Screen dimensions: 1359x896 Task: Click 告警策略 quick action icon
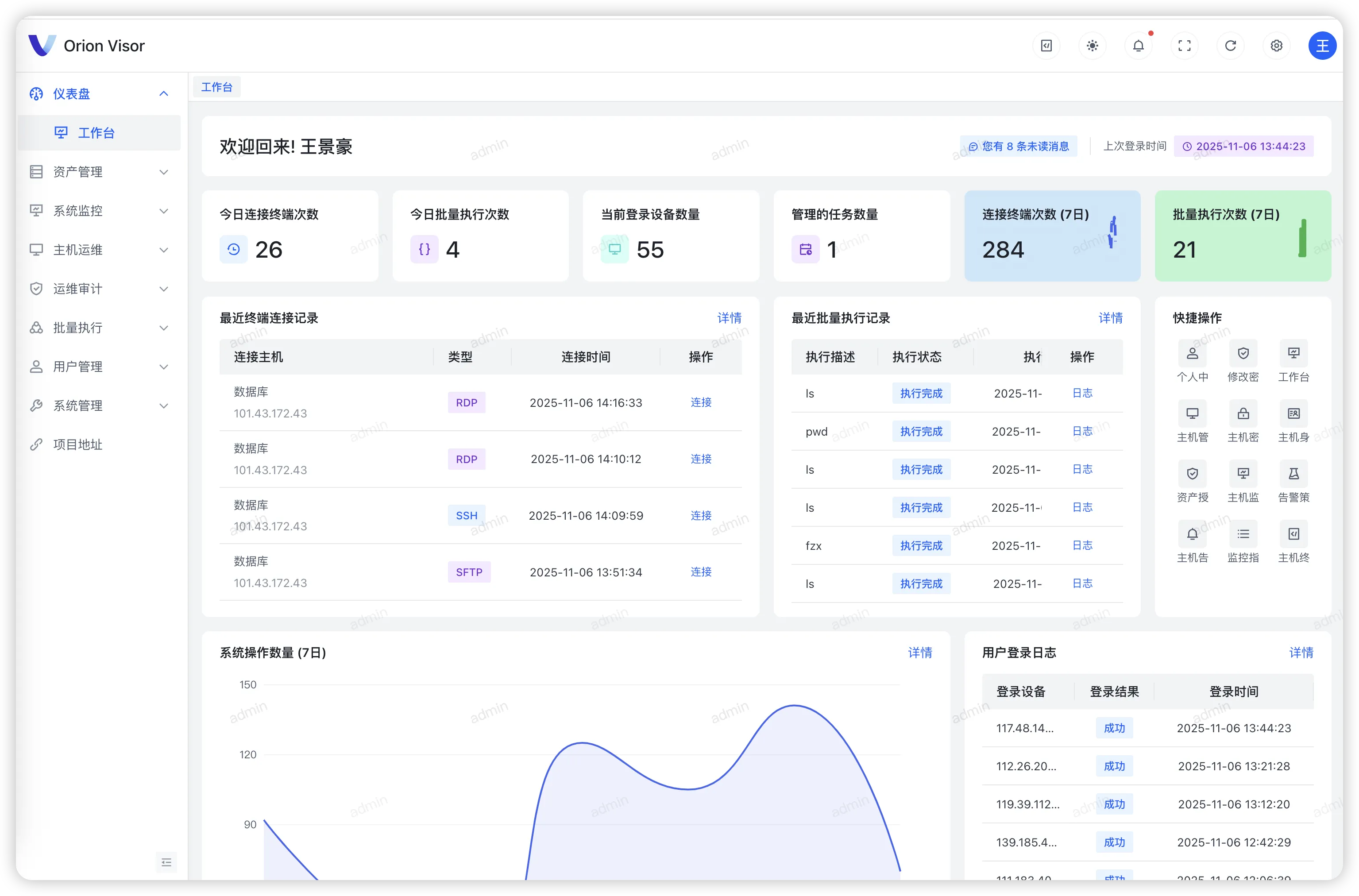click(1293, 474)
